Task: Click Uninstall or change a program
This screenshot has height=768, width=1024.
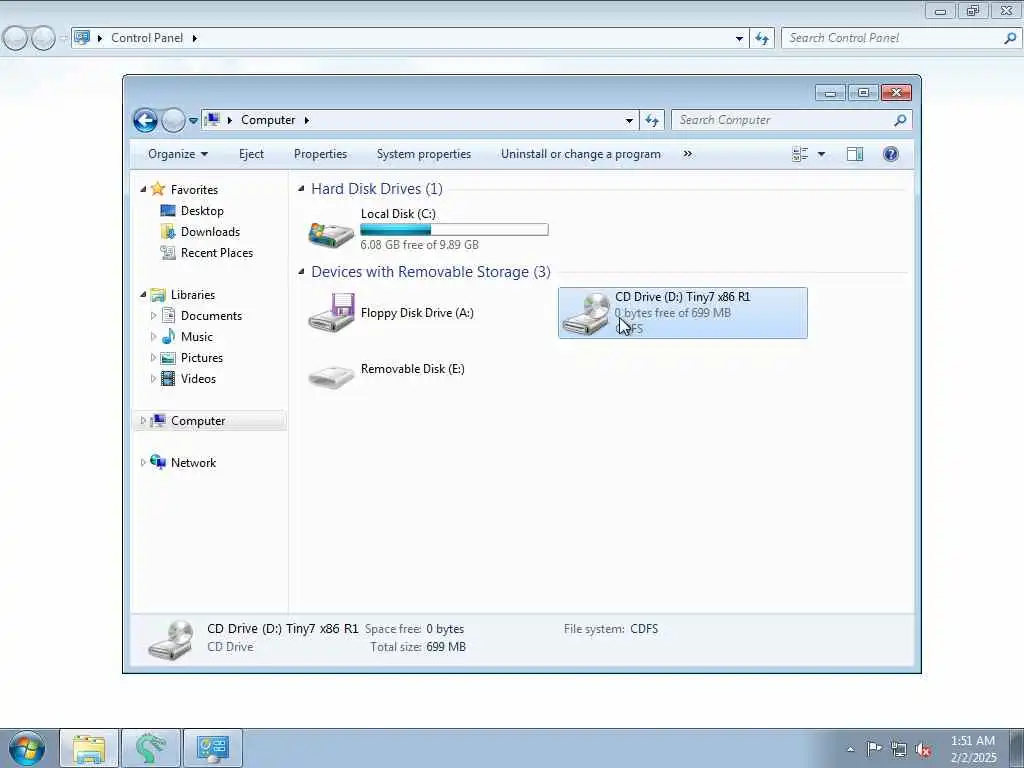Action: click(581, 154)
